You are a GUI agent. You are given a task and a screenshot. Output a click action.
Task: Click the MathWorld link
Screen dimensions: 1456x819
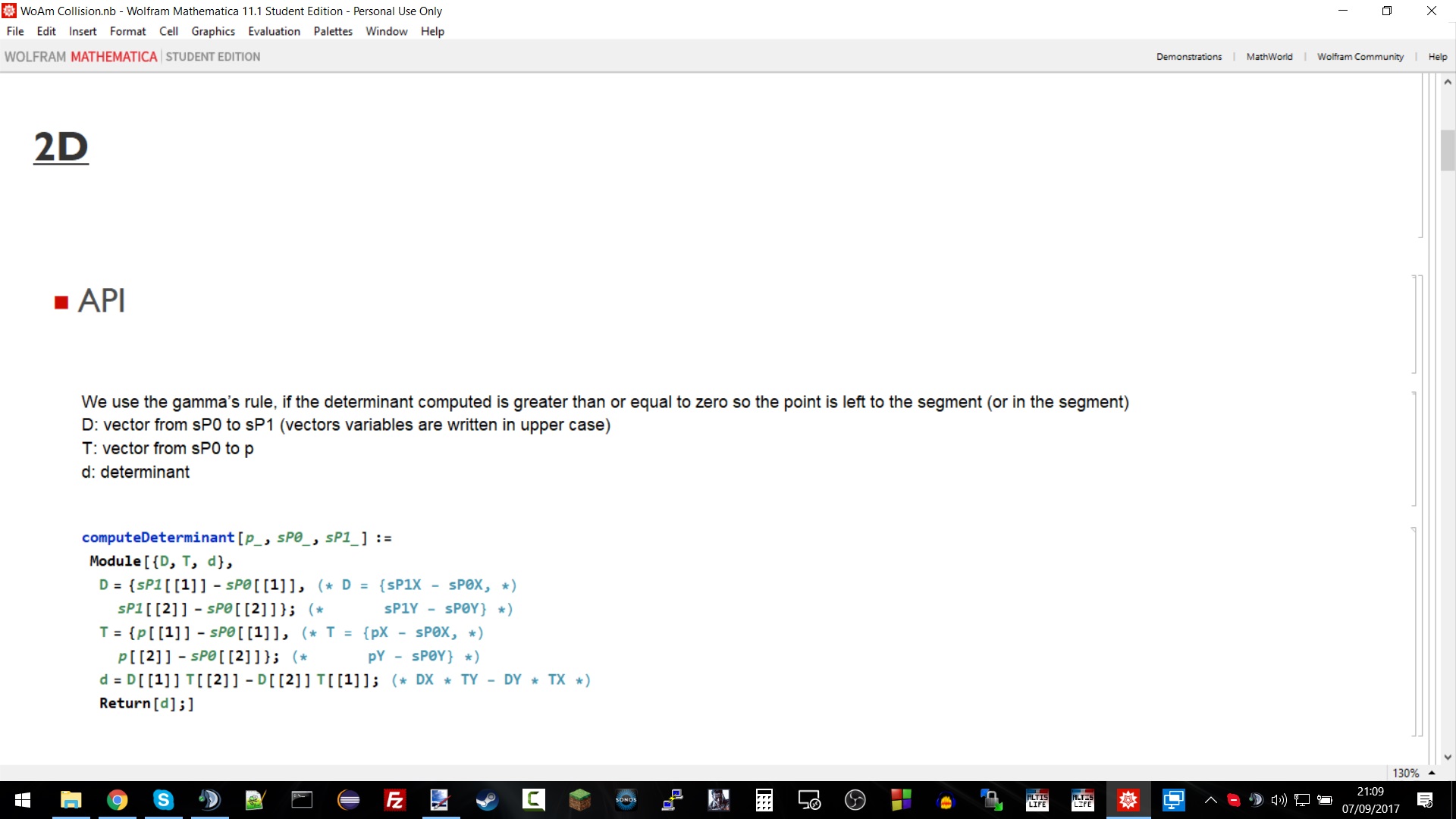[1269, 57]
